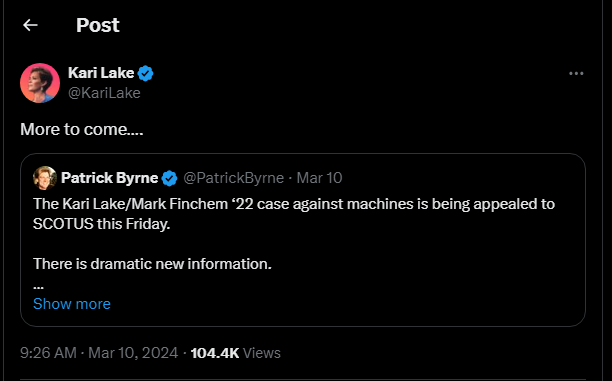Click the Mar 10 date on quoted post
Viewport: 612px width, 381px height.
pyautogui.click(x=319, y=178)
